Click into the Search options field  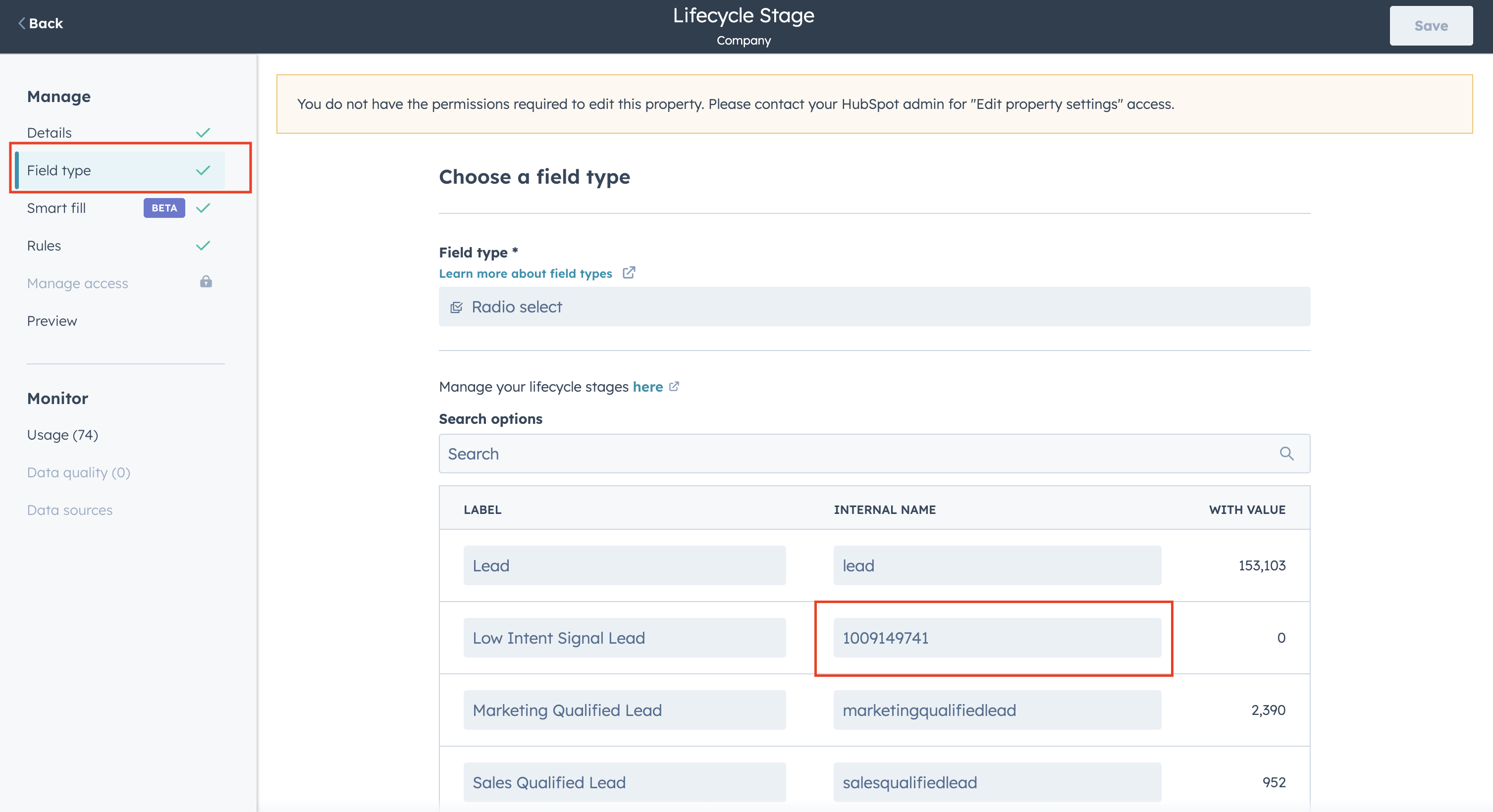tap(858, 454)
